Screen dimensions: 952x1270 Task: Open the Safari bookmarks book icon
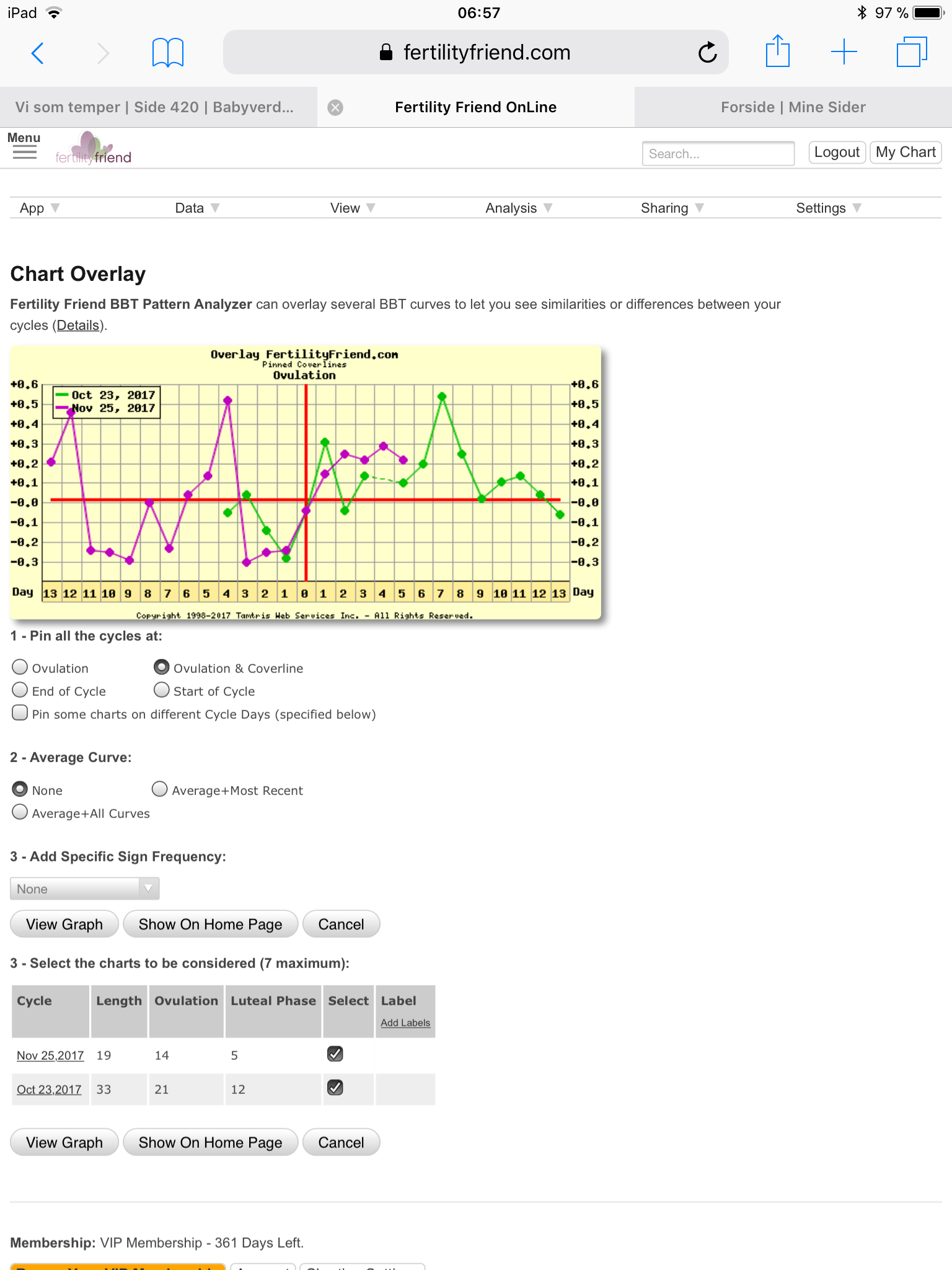click(x=167, y=53)
